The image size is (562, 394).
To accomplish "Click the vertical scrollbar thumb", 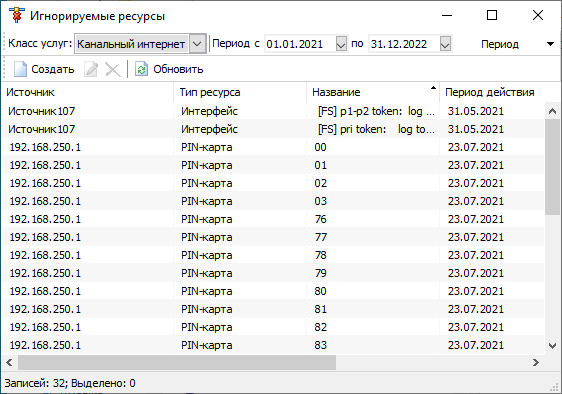I will point(552,167).
